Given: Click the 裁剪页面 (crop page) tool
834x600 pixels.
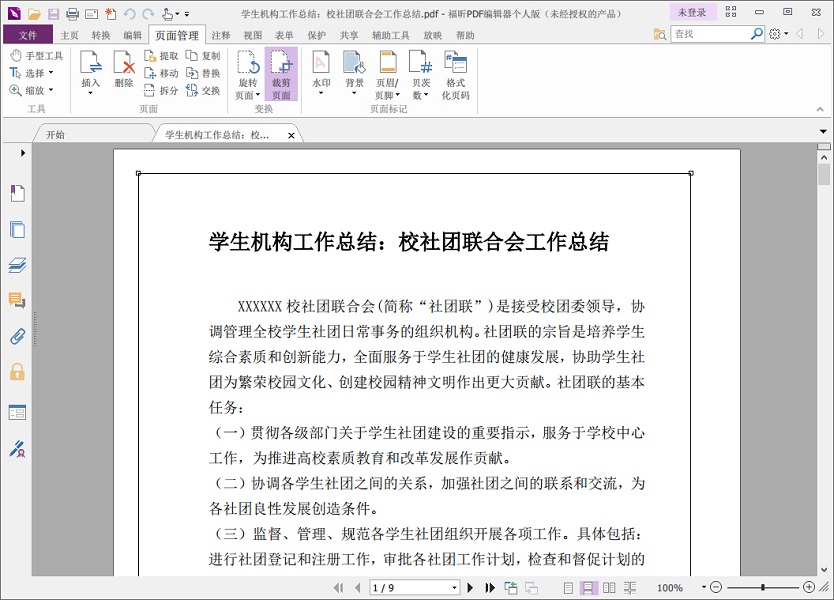Looking at the screenshot, I should coord(281,74).
